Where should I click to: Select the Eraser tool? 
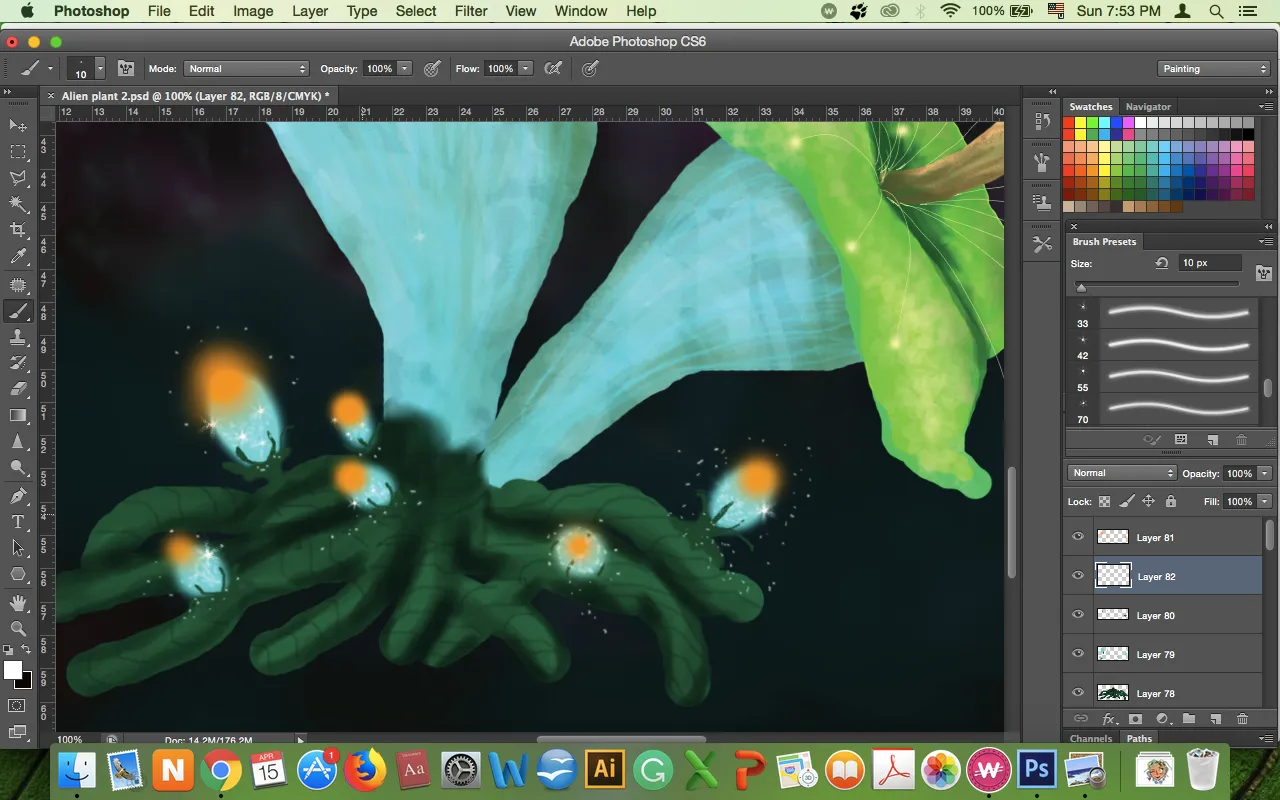coord(18,389)
